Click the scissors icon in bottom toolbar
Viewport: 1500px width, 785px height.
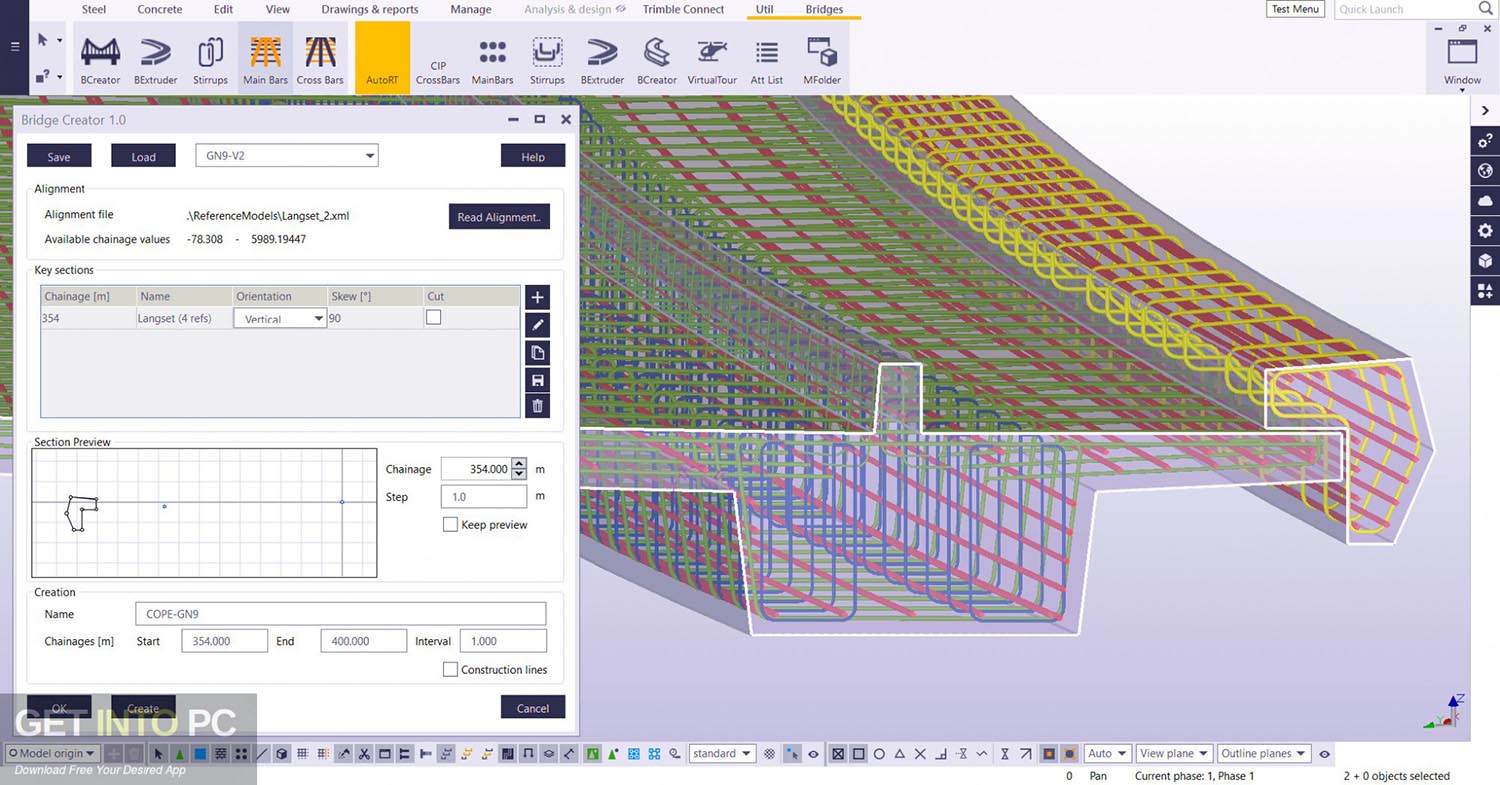point(364,754)
